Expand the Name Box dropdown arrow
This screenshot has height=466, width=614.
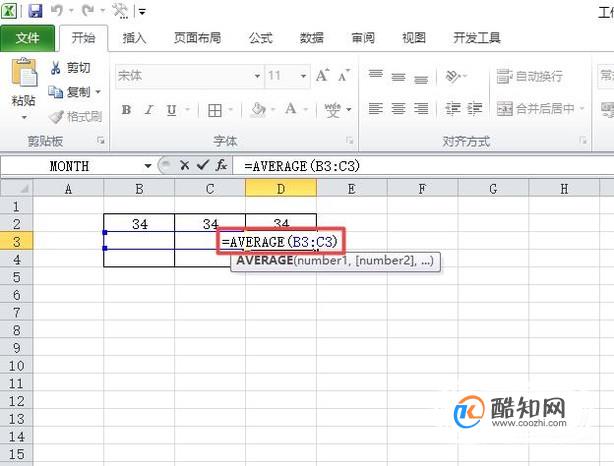coord(148,166)
